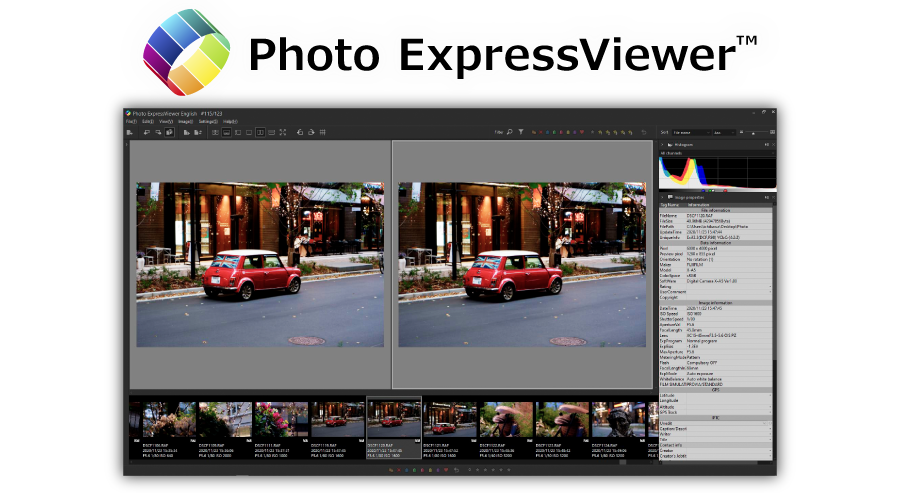Open the All channels histogram dropdown
The image size is (900, 493).
tap(717, 153)
